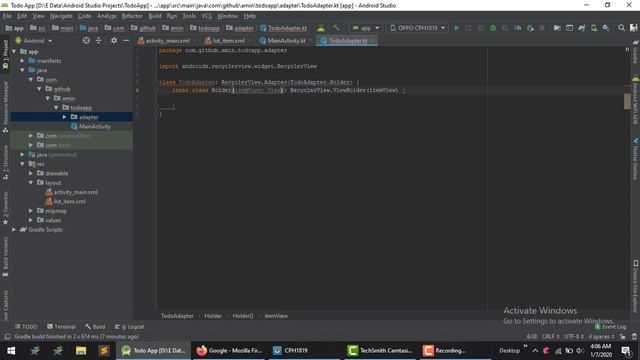Collapse the res folder

tap(22, 164)
